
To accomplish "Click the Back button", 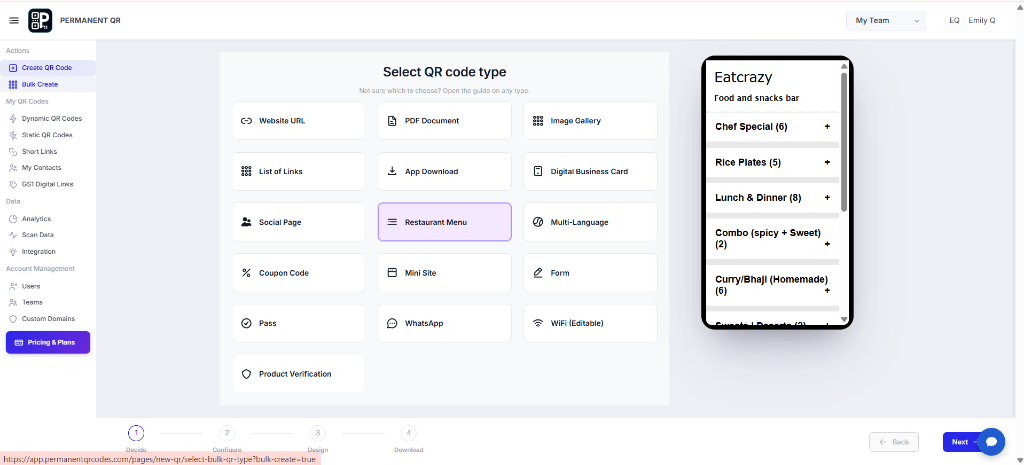I will (893, 442).
